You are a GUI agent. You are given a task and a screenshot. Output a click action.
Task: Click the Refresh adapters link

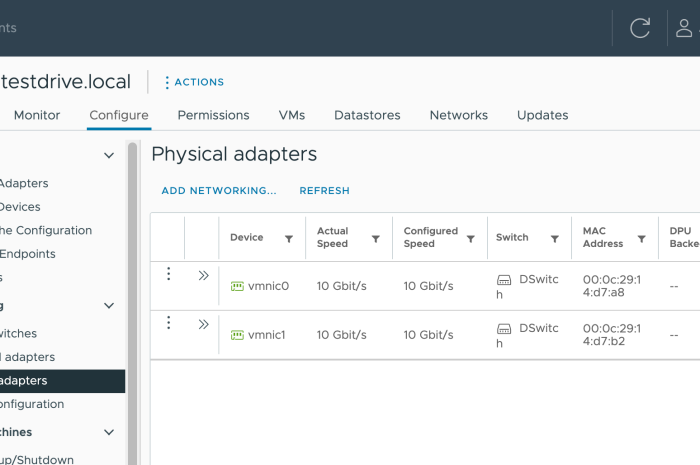coord(324,190)
